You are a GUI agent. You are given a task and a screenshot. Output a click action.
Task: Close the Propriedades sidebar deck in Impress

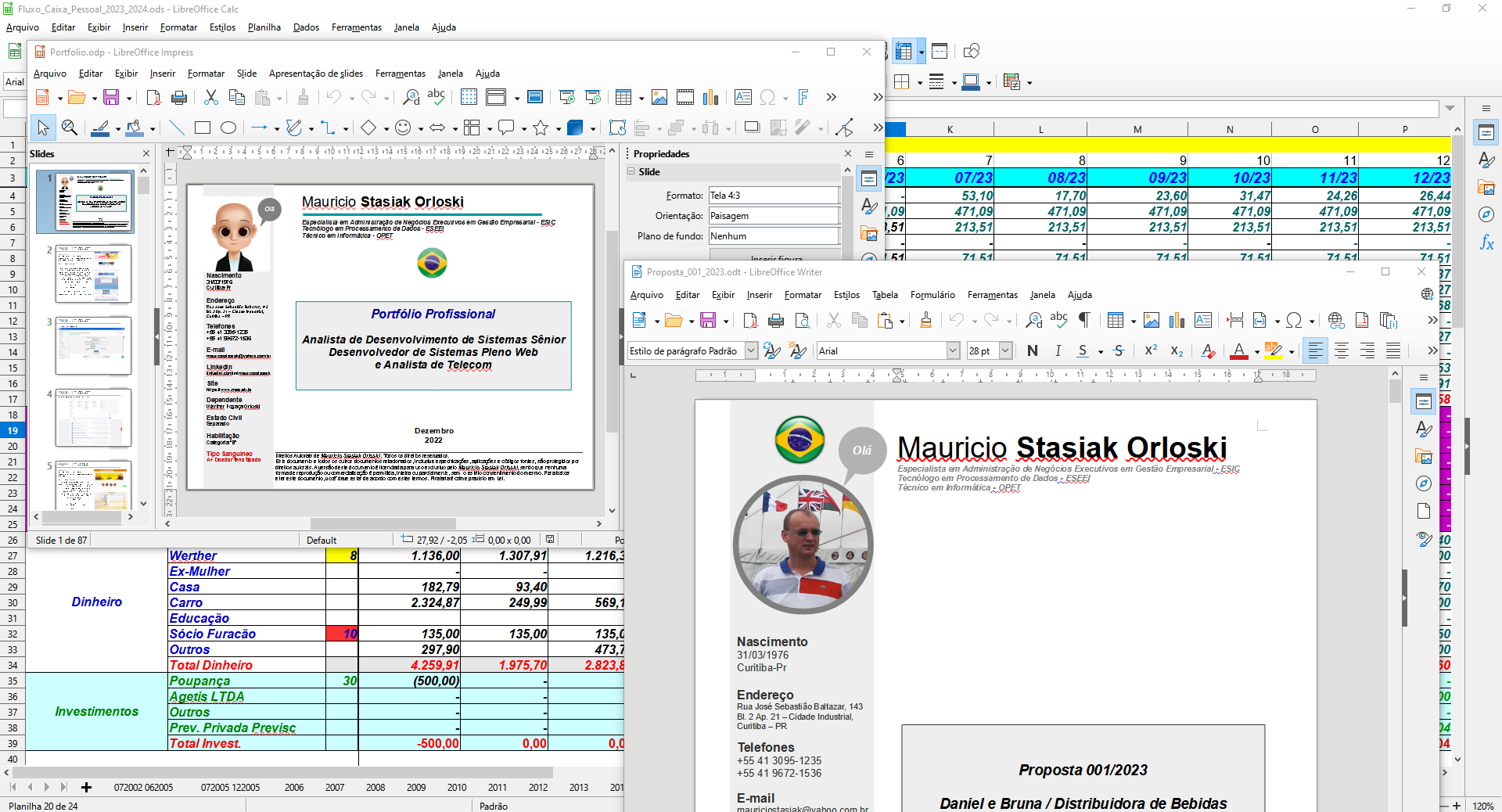pos(848,154)
